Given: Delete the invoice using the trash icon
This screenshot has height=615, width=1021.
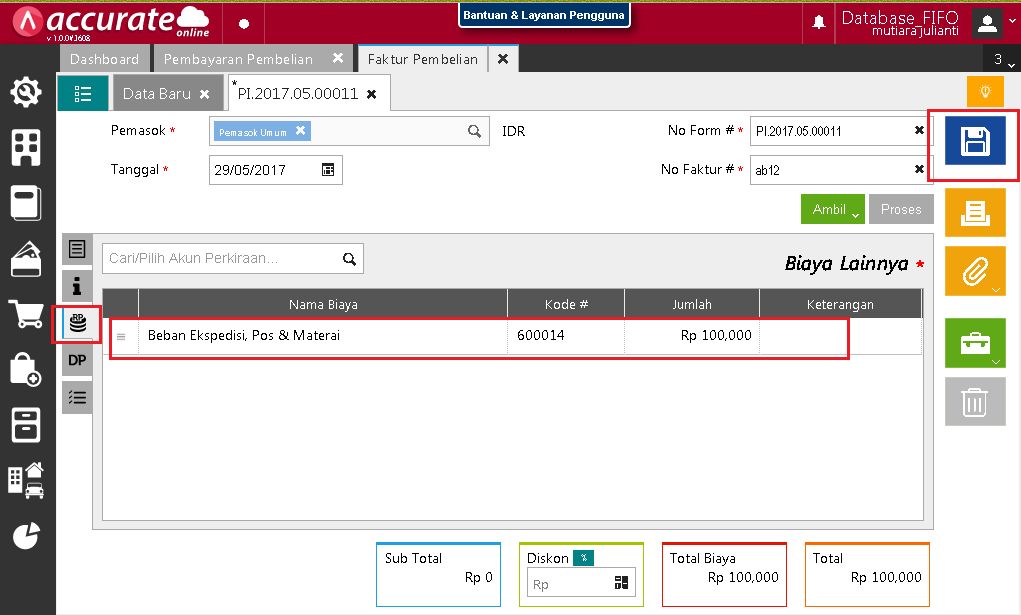Looking at the screenshot, I should point(973,401).
